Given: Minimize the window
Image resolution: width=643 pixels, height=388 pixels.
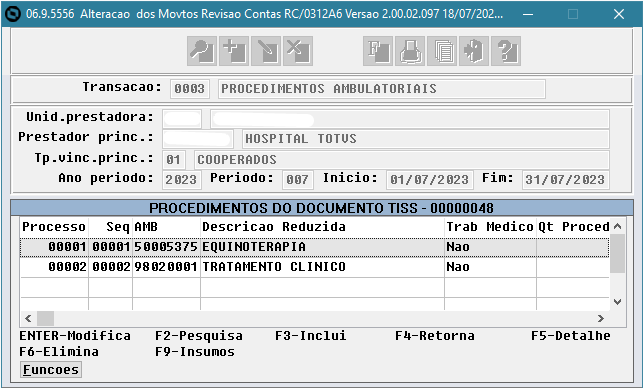Looking at the screenshot, I should click(528, 14).
